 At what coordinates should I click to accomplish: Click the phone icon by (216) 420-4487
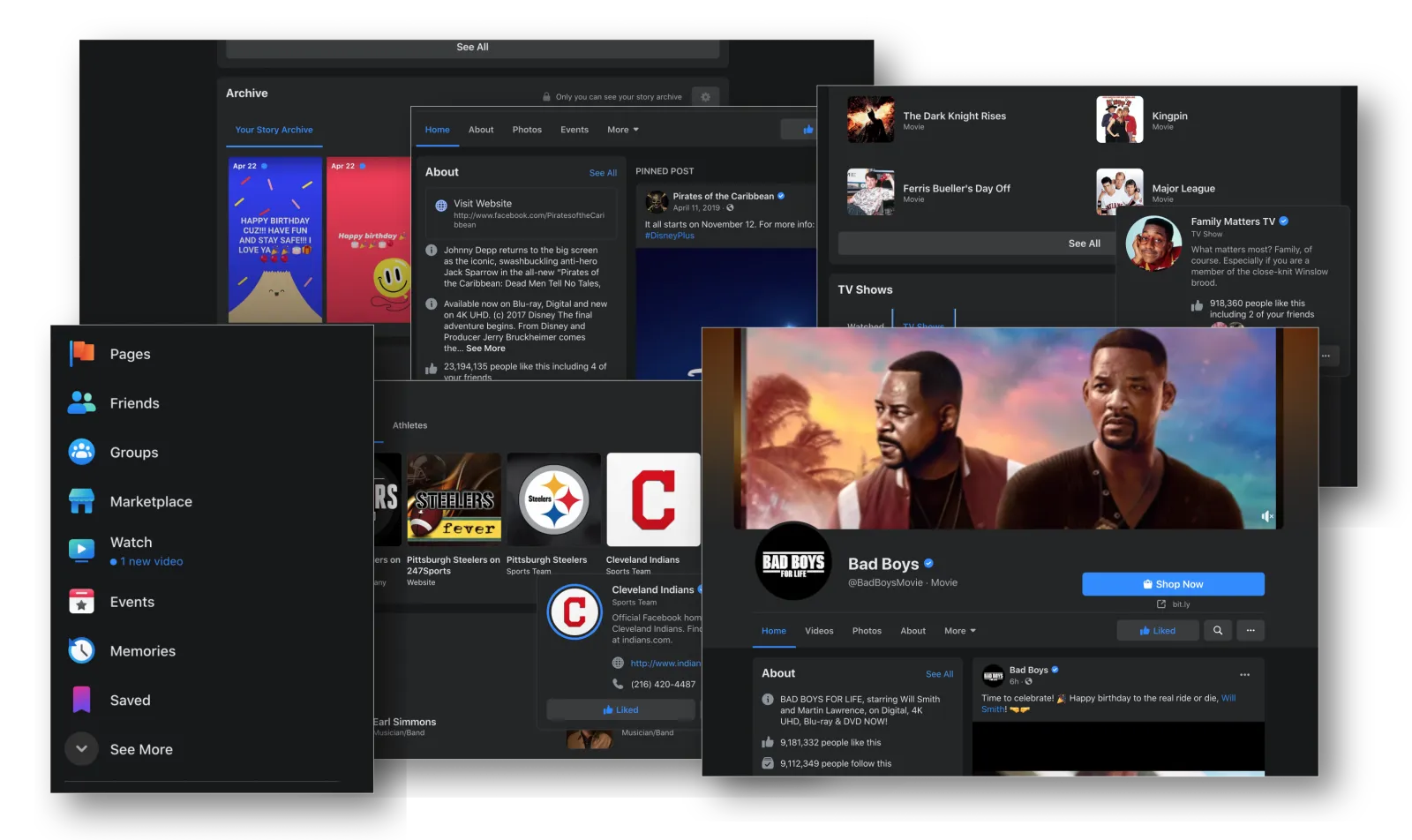pyautogui.click(x=618, y=684)
